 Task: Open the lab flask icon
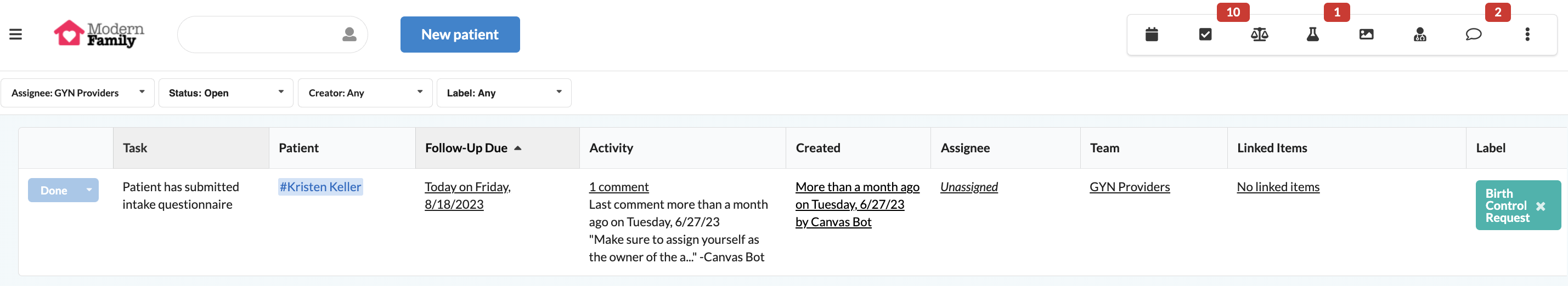[x=1312, y=35]
